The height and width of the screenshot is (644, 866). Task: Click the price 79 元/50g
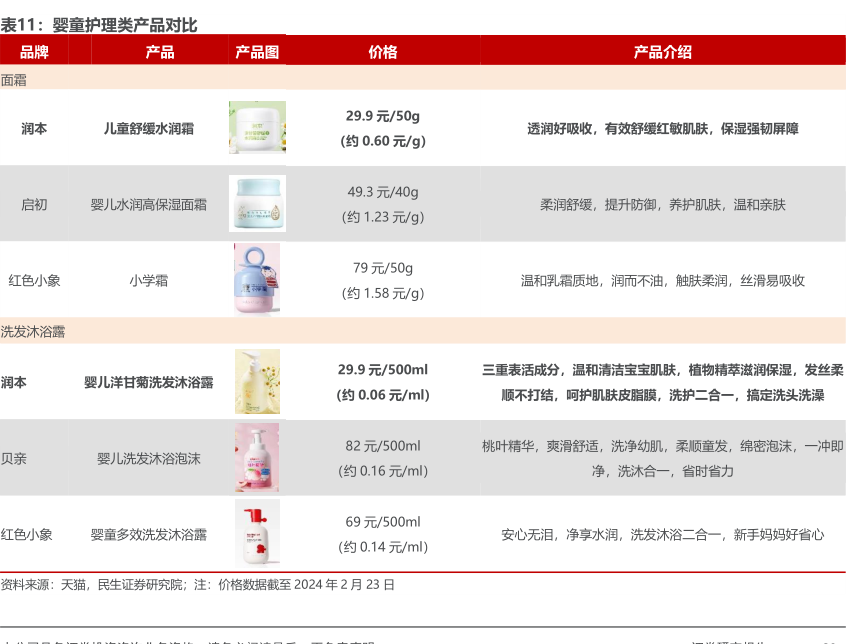tap(383, 268)
